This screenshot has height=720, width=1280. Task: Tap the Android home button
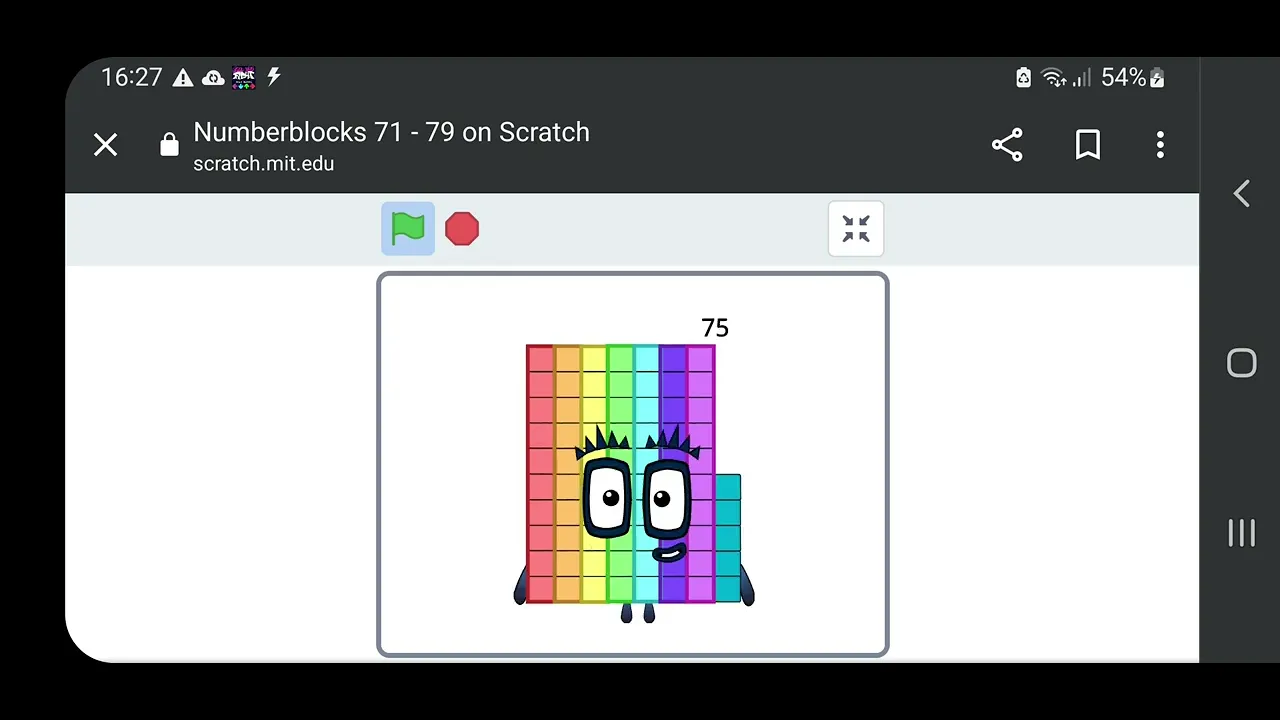pos(1241,362)
